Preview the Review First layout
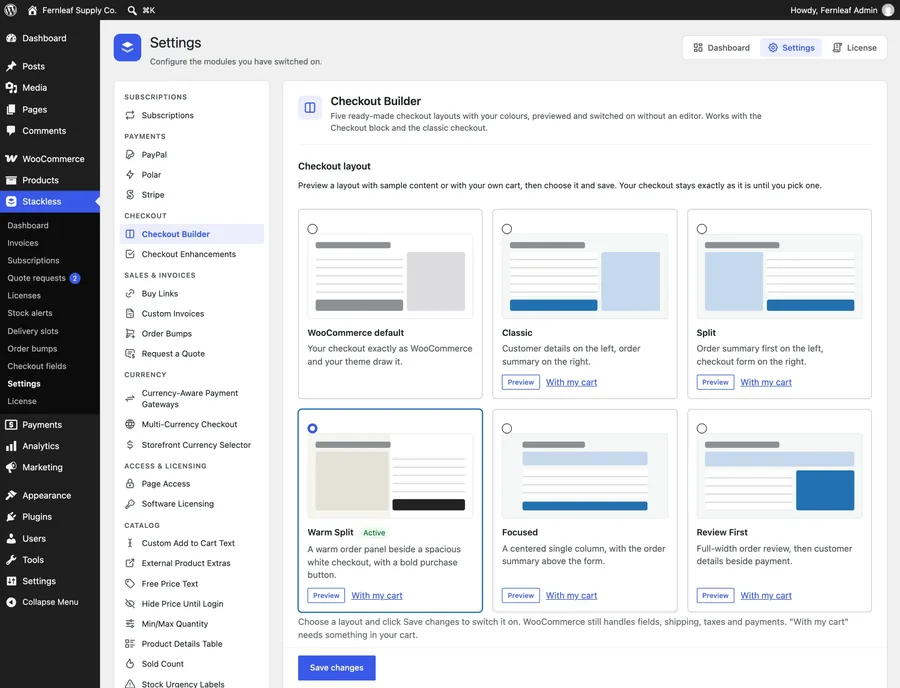 (x=715, y=596)
